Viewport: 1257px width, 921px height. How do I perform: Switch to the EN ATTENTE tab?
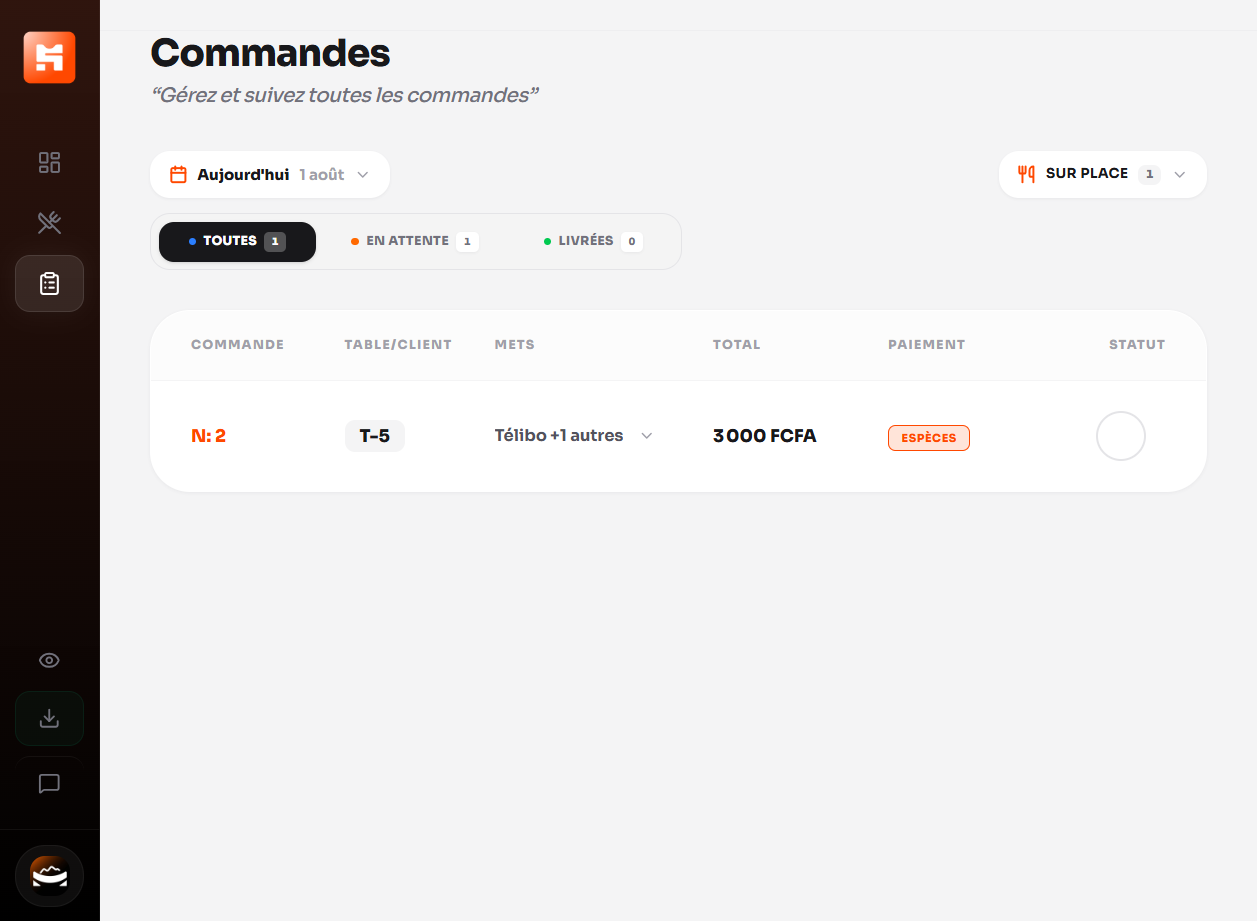(x=415, y=241)
